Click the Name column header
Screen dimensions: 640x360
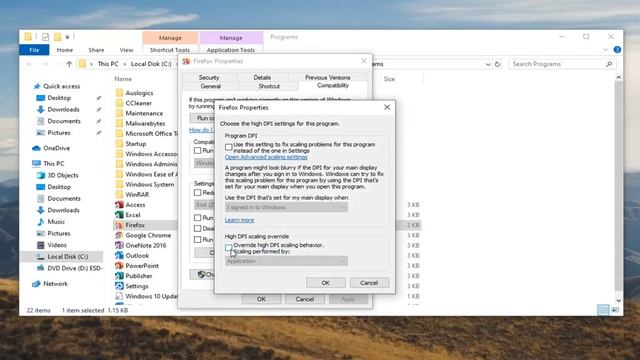tap(123, 79)
